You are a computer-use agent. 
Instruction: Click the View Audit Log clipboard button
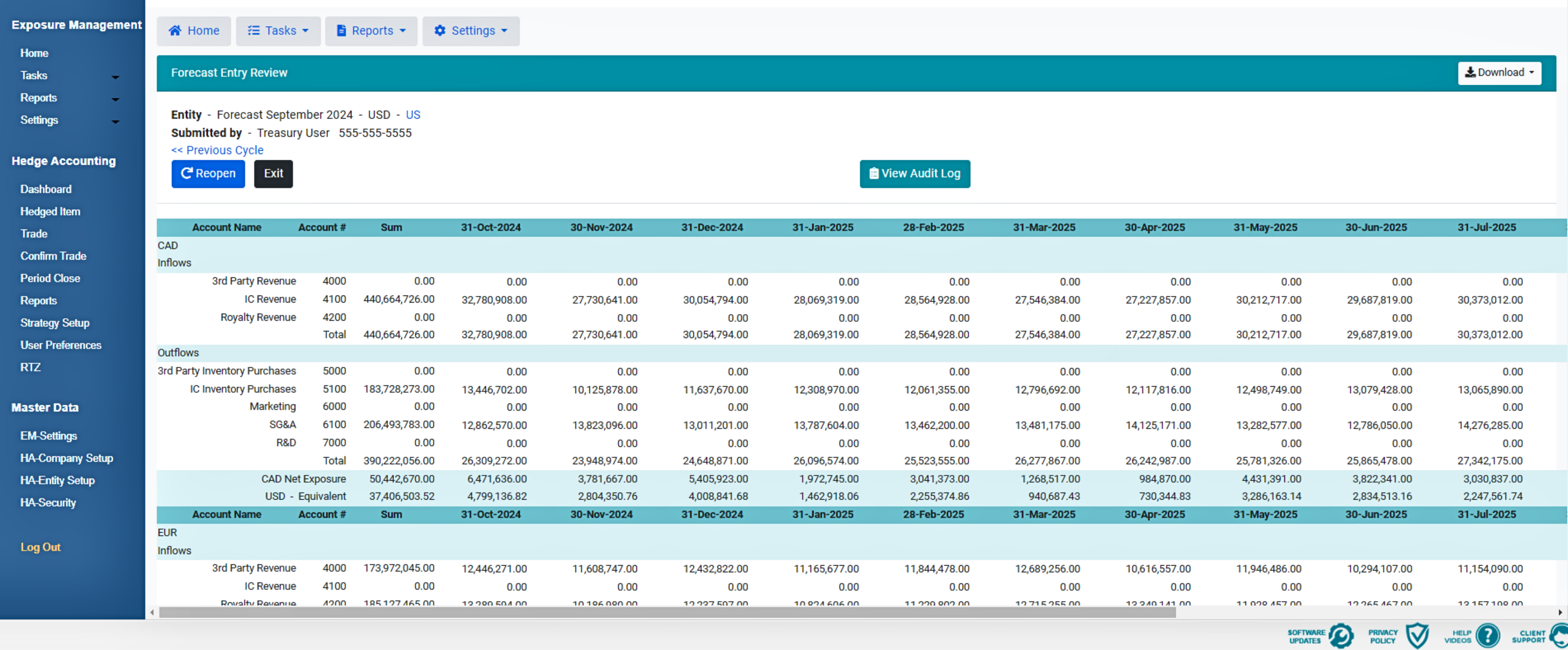click(914, 173)
